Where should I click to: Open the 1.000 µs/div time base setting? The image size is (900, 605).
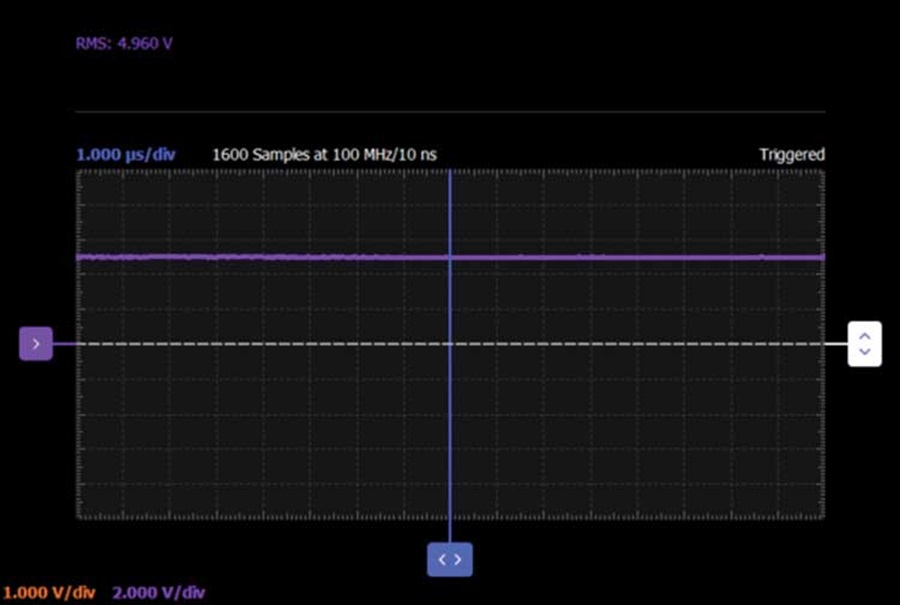click(x=126, y=155)
